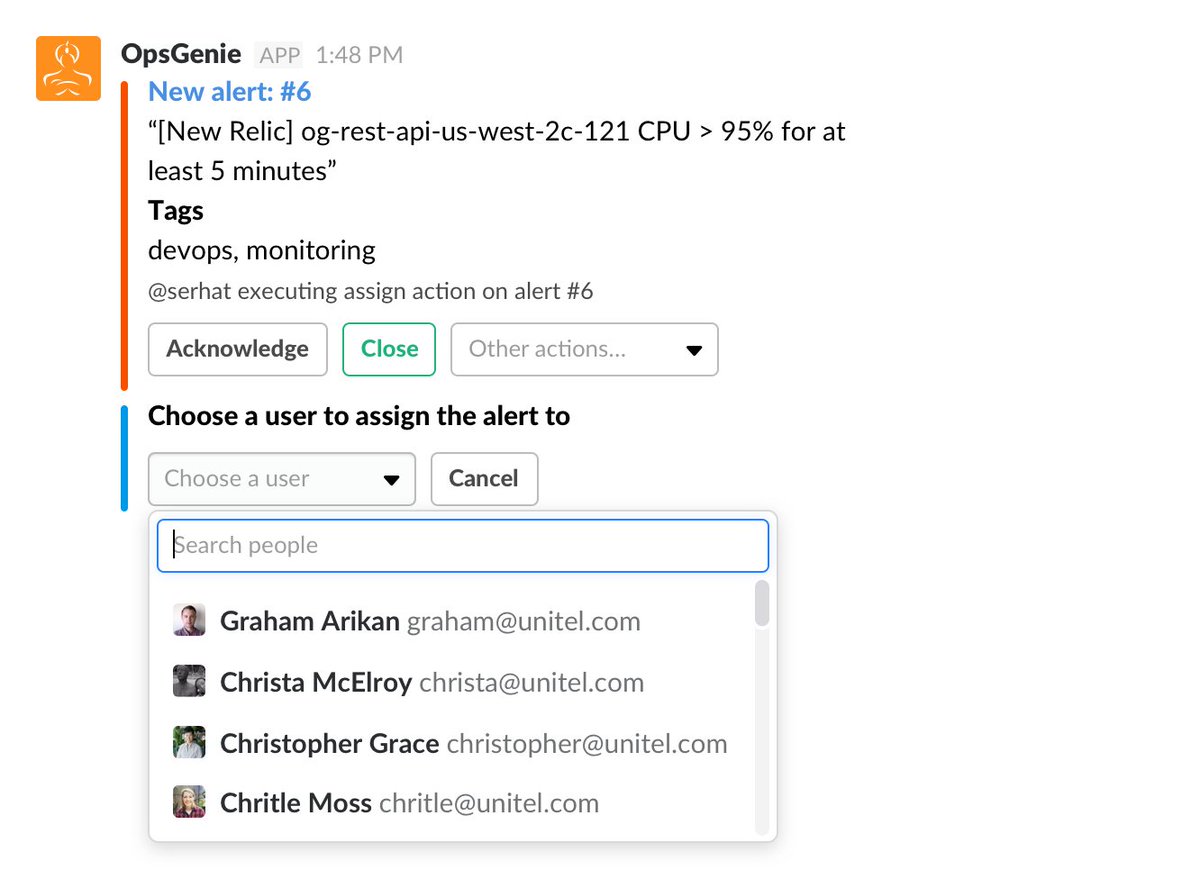The width and height of the screenshot is (1200, 879).
Task: Click Graham Arikan's avatar thumbnail
Action: [x=189, y=620]
